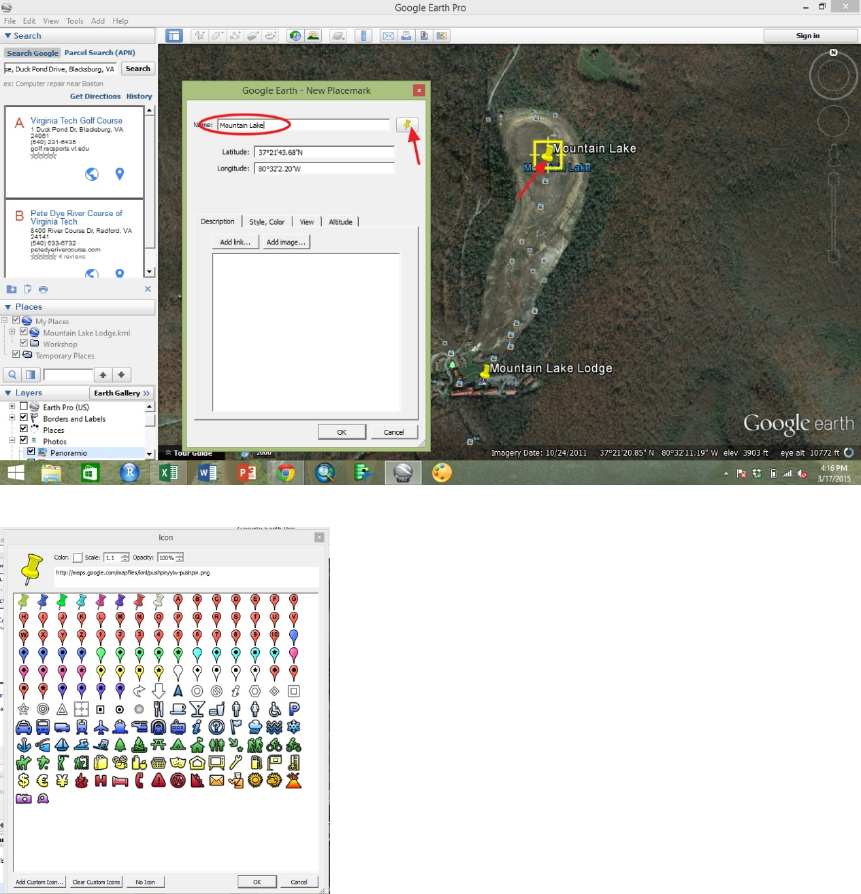Image resolution: width=861 pixels, height=894 pixels.
Task: Open the Add menu
Action: (98, 21)
